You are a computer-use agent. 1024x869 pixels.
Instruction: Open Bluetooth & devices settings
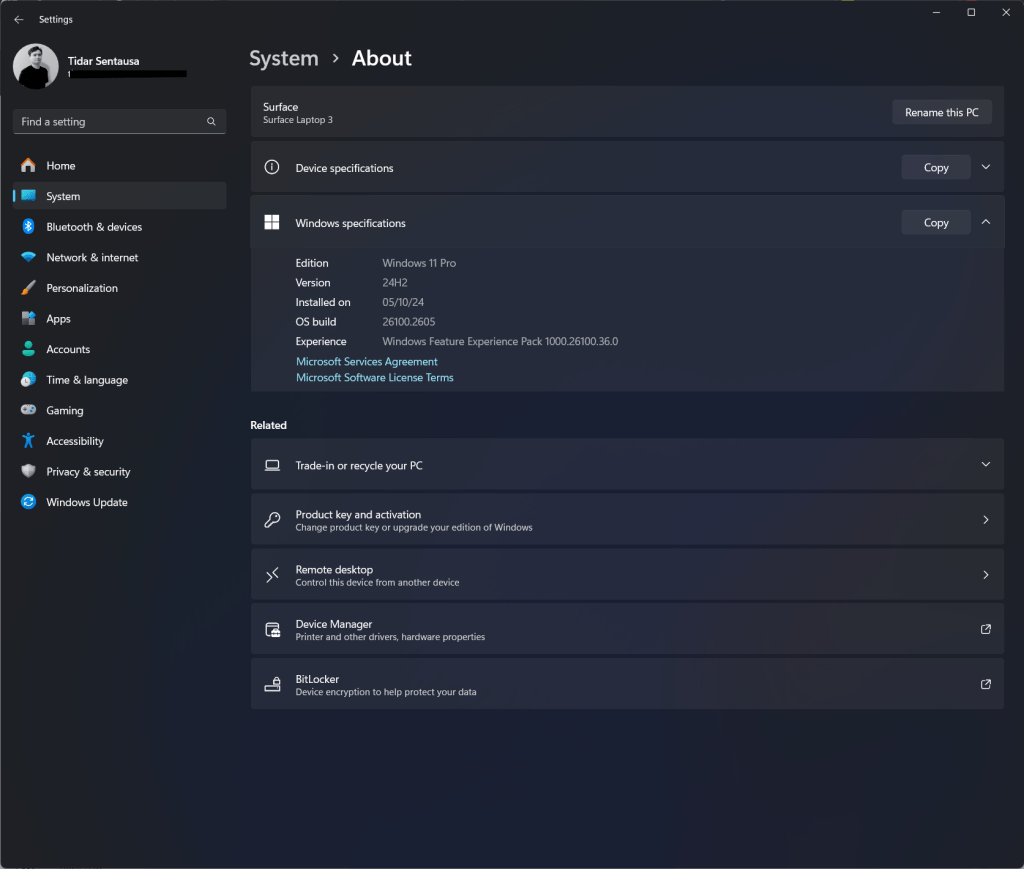(x=120, y=227)
